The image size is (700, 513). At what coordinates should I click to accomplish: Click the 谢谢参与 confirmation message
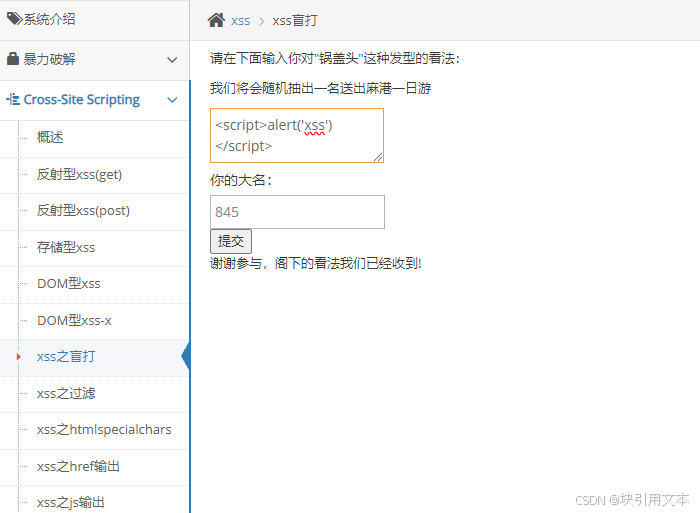(x=316, y=263)
